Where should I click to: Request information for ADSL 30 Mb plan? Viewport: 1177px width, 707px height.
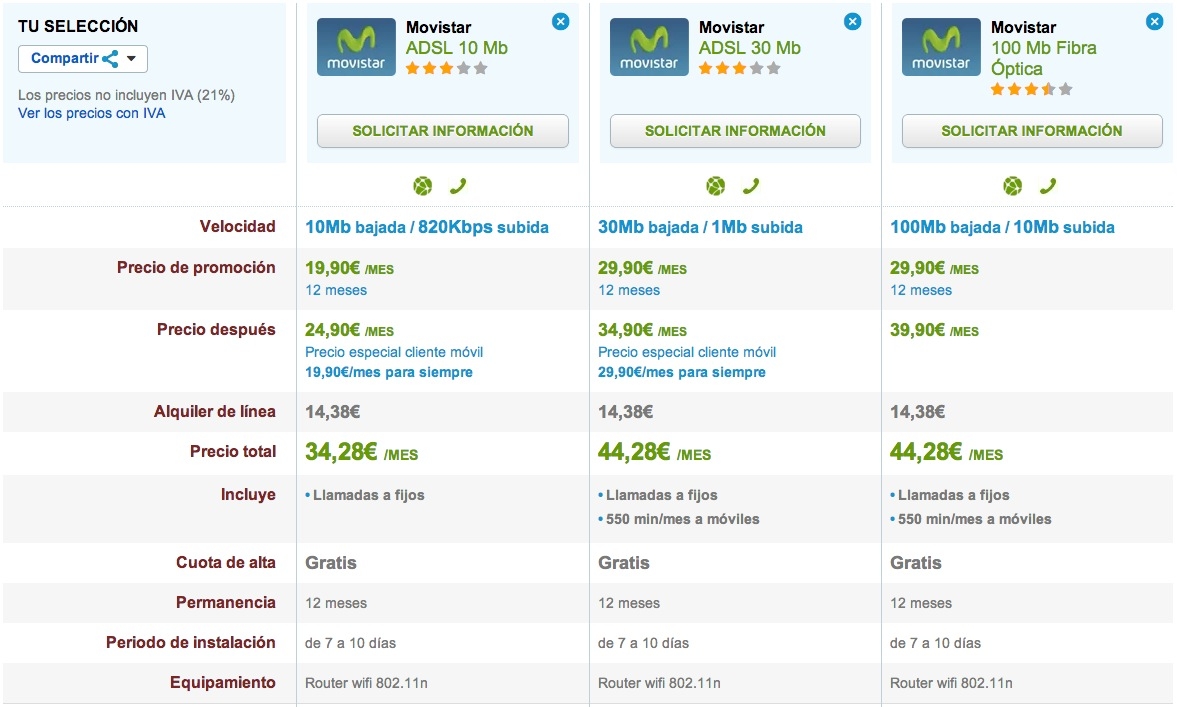click(x=735, y=131)
